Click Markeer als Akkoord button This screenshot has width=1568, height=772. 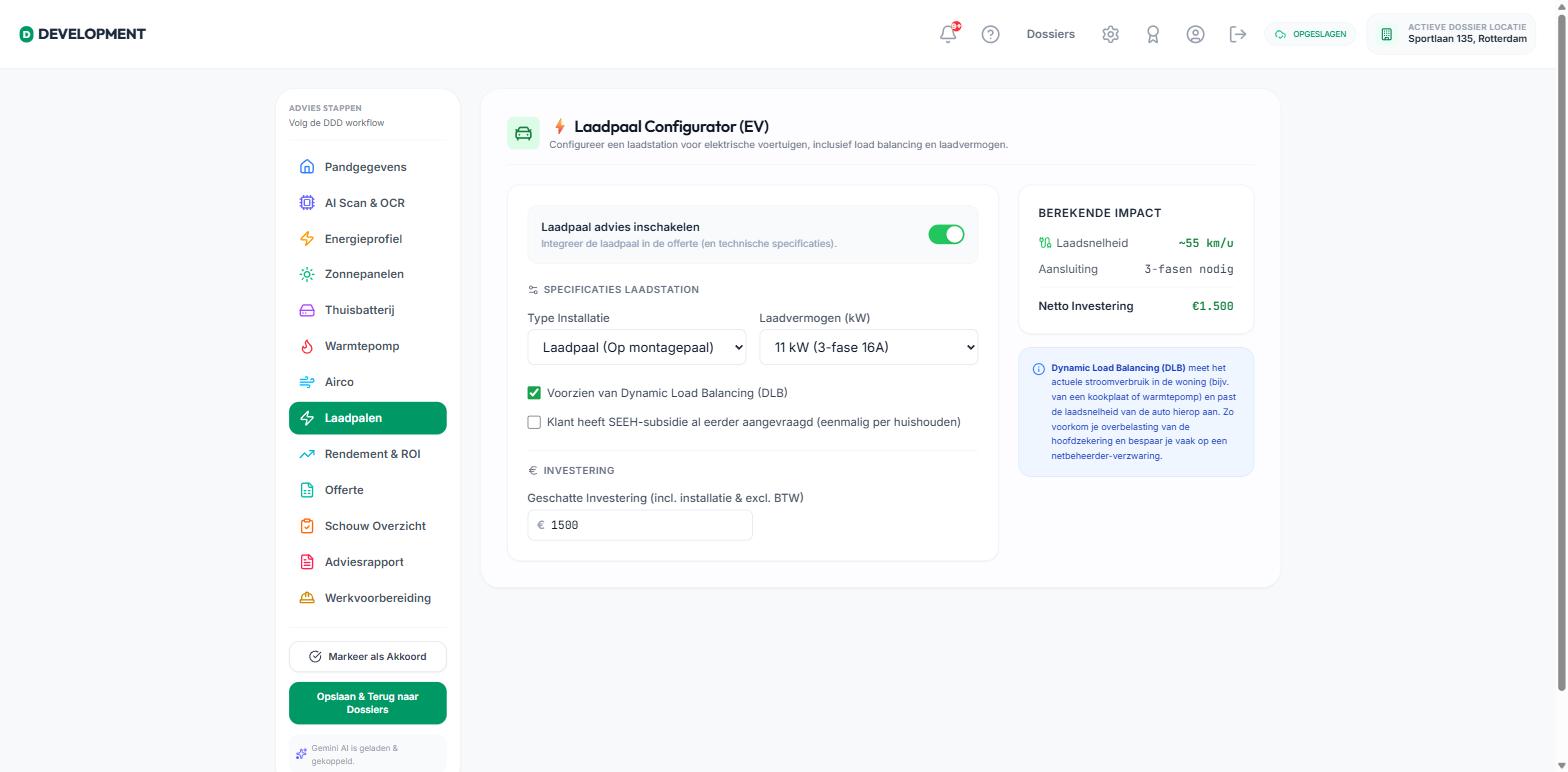coord(368,657)
